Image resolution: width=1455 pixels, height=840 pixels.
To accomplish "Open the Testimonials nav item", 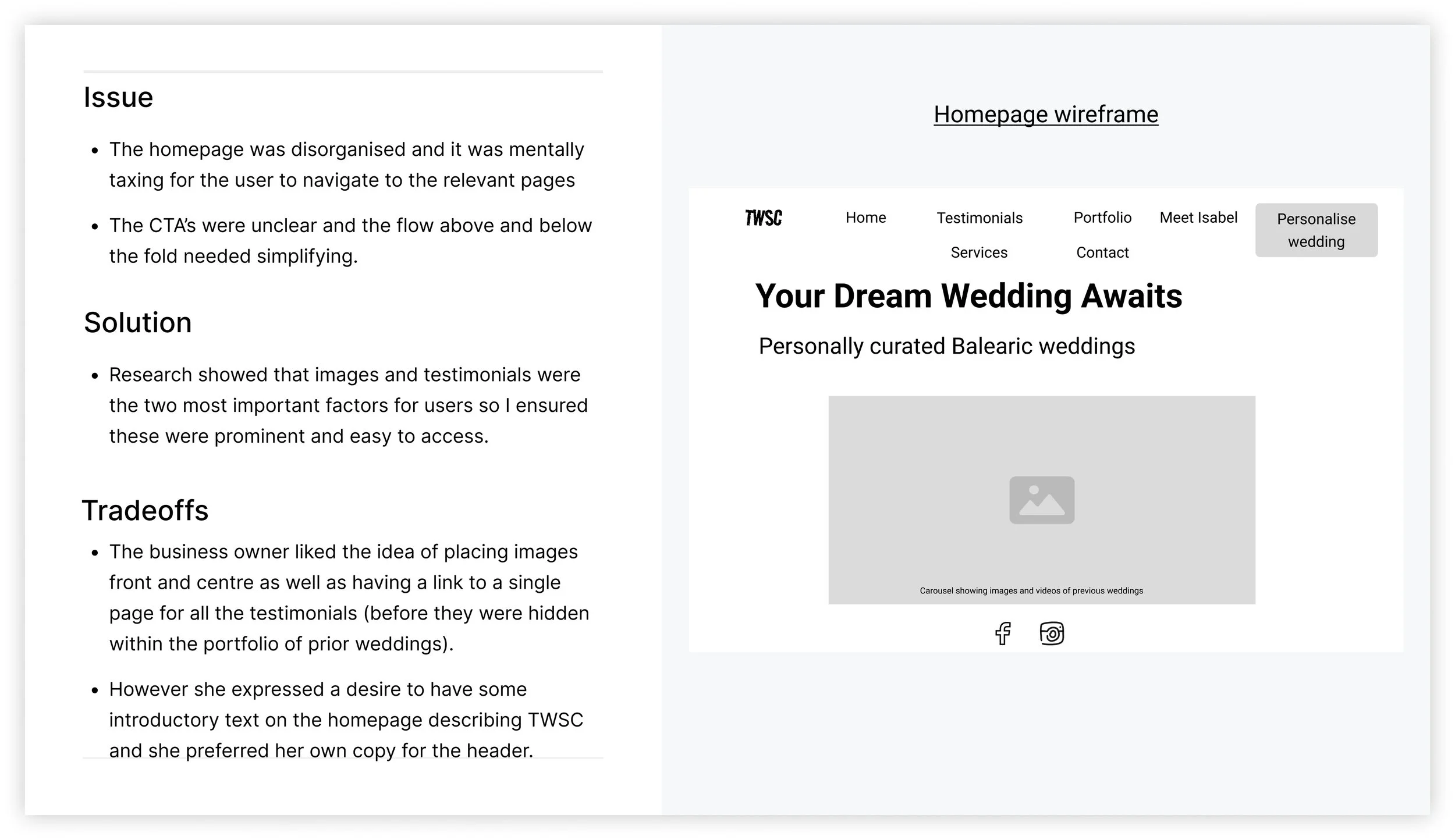I will click(979, 218).
